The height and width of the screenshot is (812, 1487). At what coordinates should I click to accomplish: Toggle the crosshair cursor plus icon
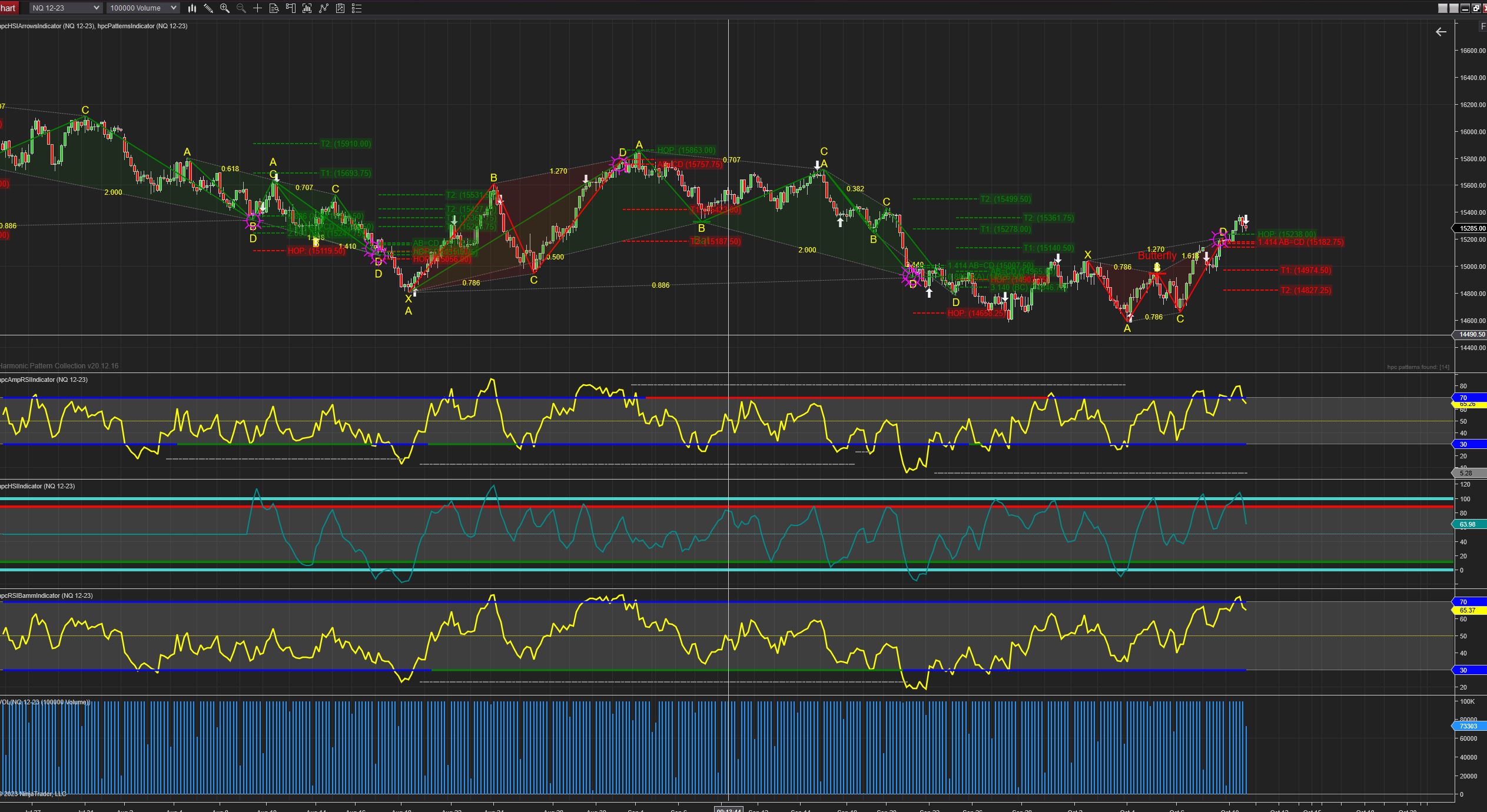coord(257,8)
